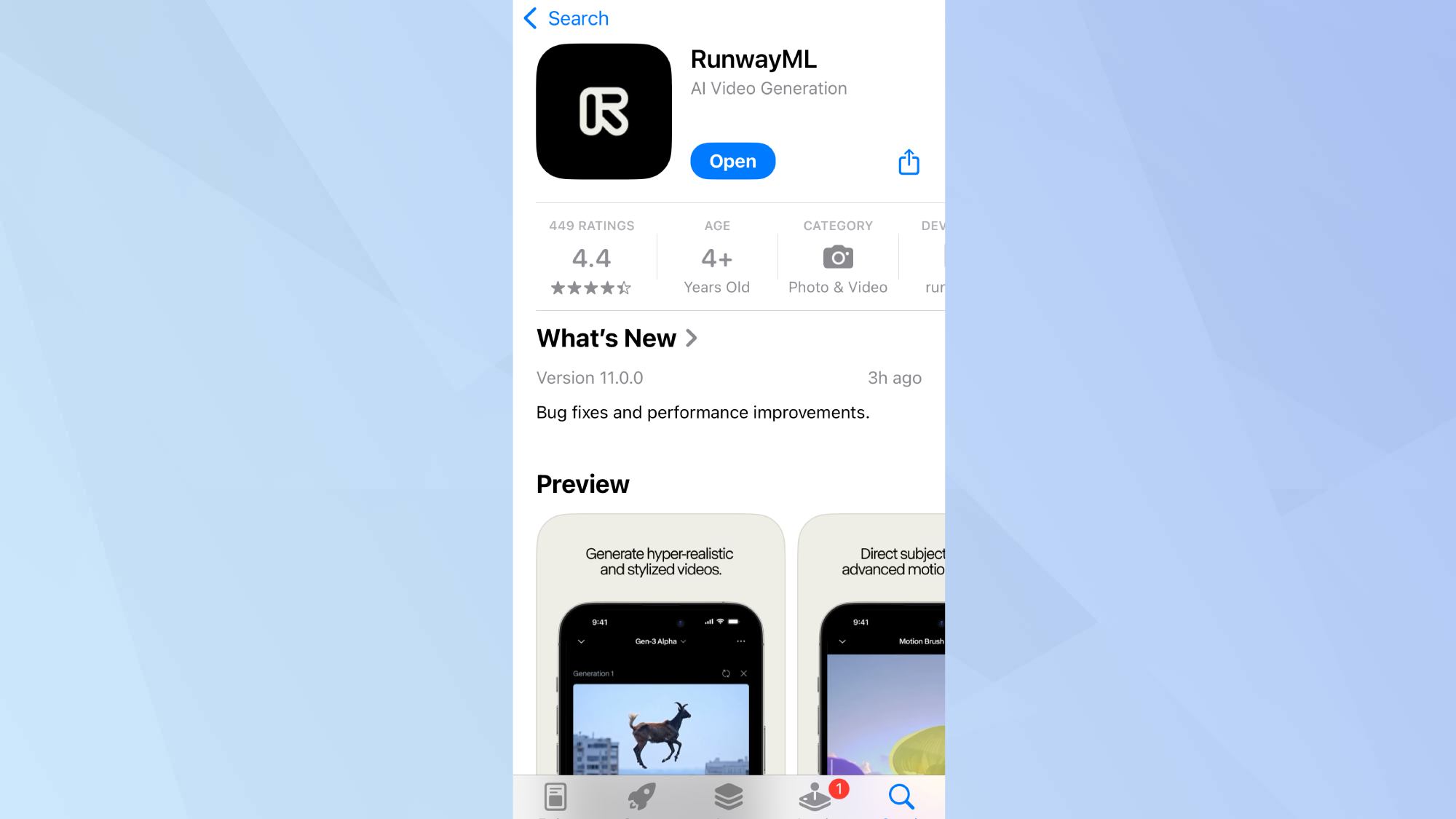Open the RunwayML app
Image resolution: width=1456 pixels, height=819 pixels.
[732, 160]
